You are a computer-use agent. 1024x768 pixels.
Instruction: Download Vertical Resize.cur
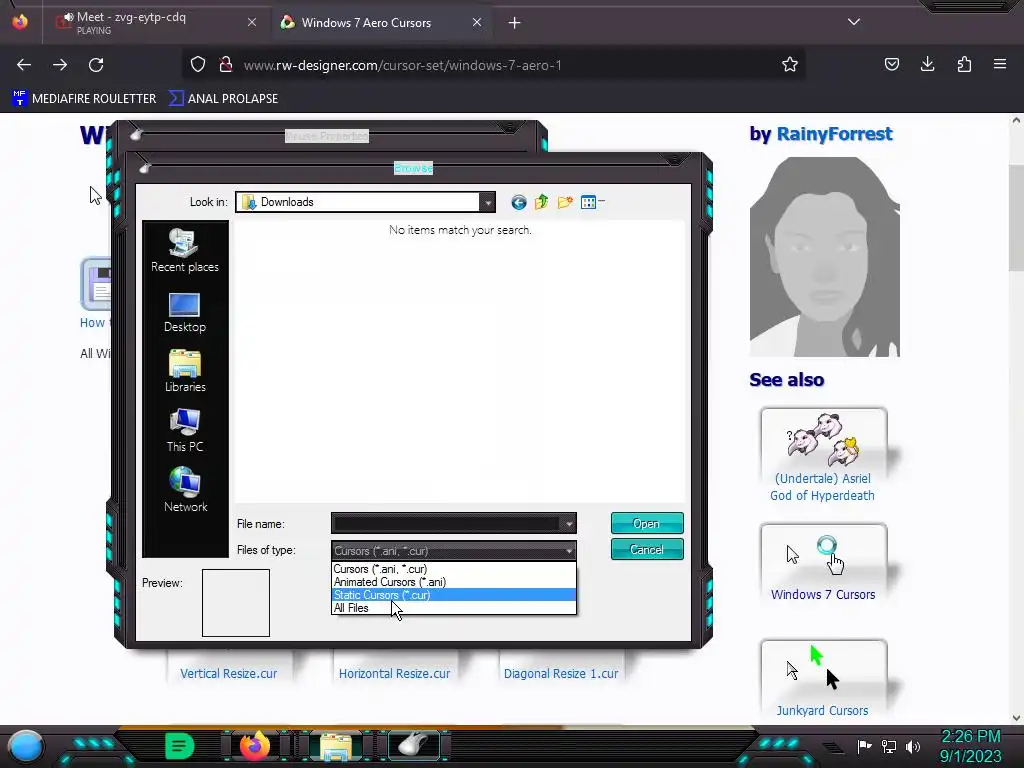click(229, 673)
